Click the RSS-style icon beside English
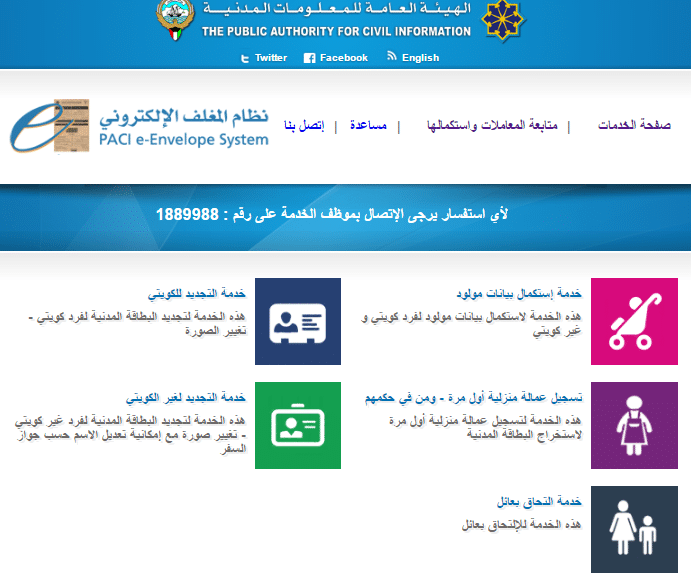Viewport: 691px width, 580px height. point(391,56)
